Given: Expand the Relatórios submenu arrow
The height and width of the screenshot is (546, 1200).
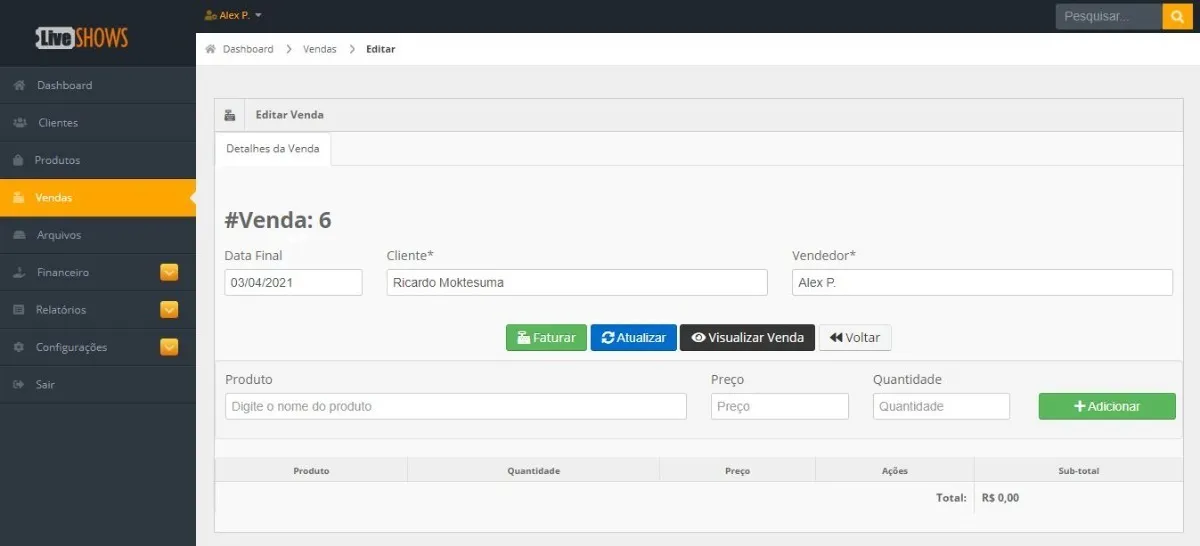Looking at the screenshot, I should coord(169,310).
